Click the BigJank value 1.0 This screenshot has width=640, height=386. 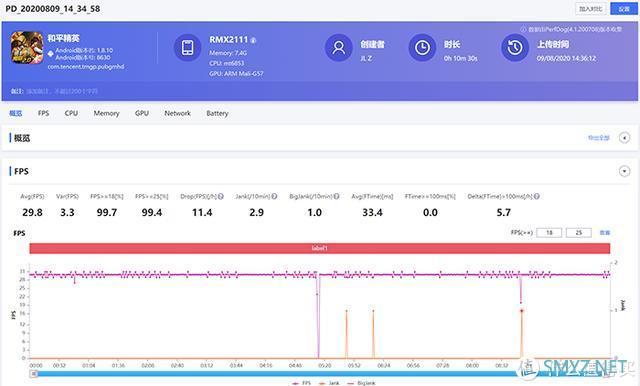coord(314,213)
